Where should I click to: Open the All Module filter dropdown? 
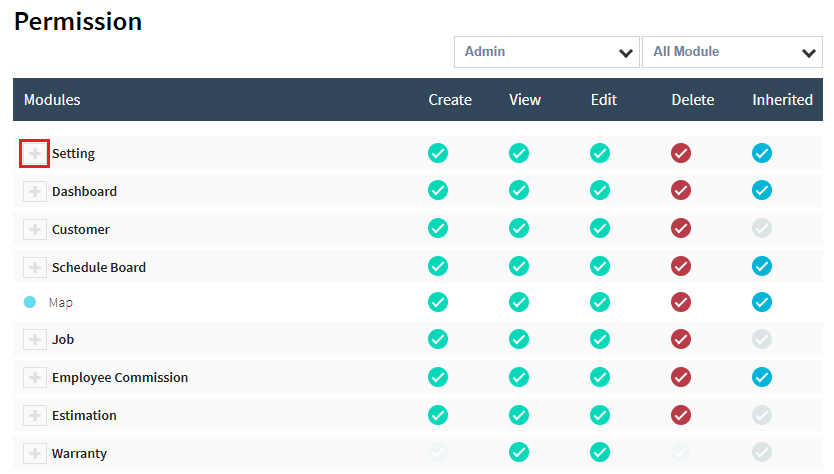point(731,52)
